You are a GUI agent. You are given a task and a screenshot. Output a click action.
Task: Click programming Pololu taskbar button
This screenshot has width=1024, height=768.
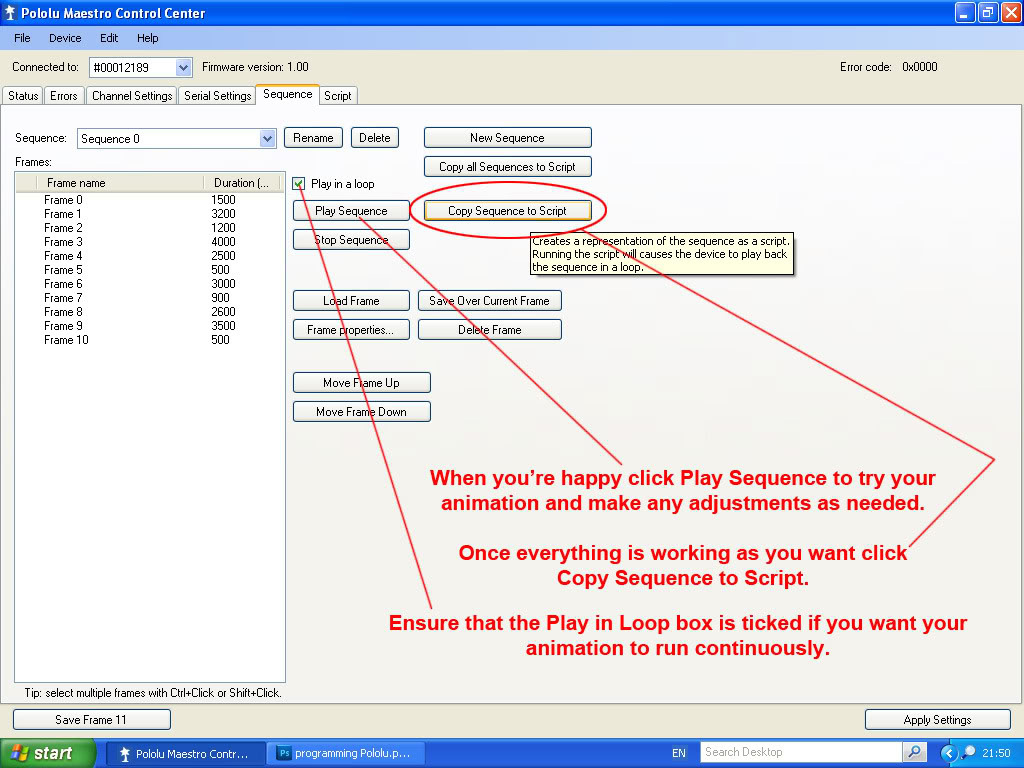point(347,754)
